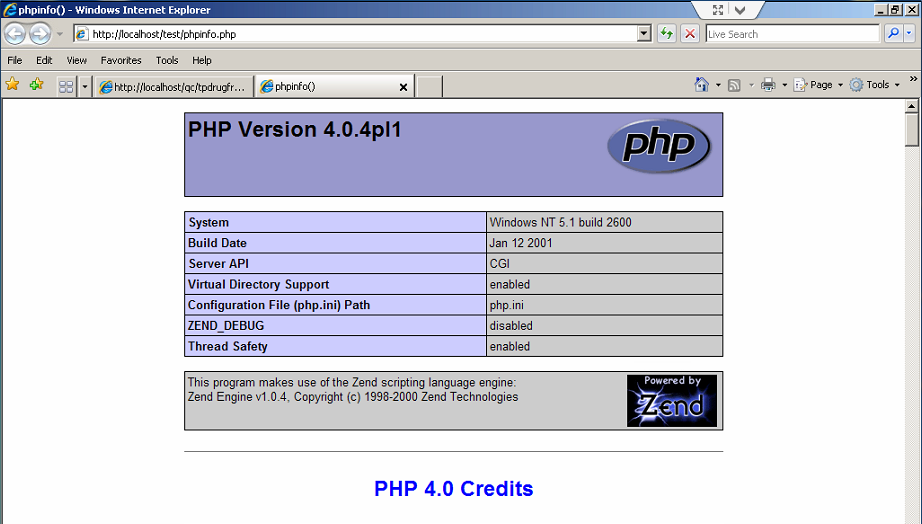Screen dimensions: 922x524
Task: Click the down chevron in title bar overlay
Action: pos(740,10)
